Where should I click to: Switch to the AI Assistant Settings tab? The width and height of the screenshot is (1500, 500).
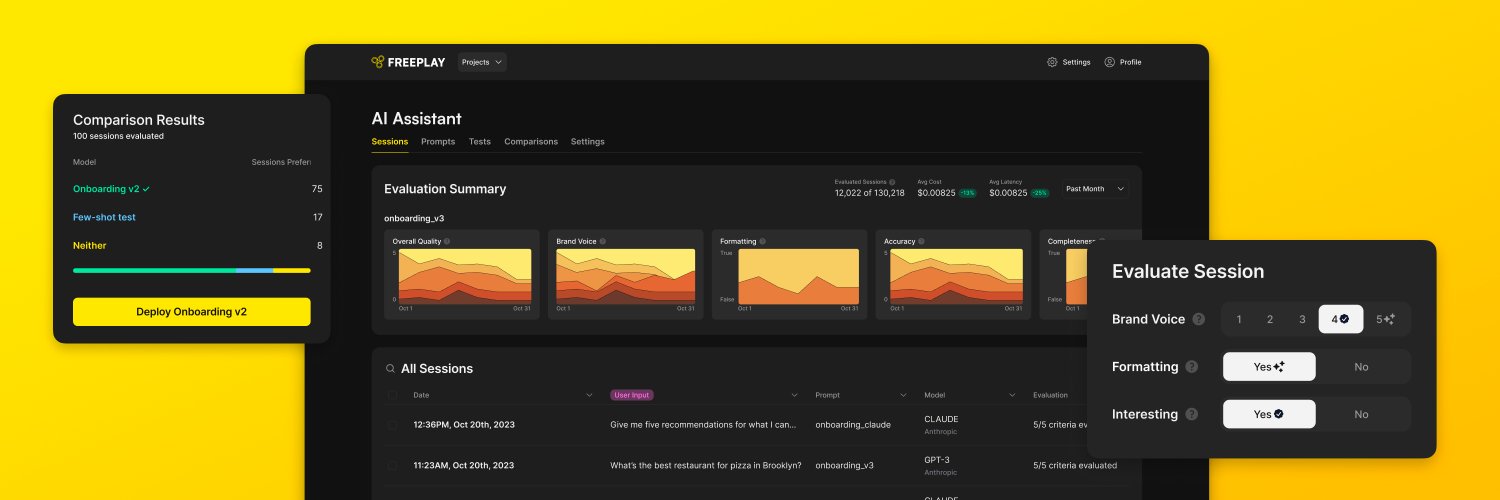[x=588, y=142]
